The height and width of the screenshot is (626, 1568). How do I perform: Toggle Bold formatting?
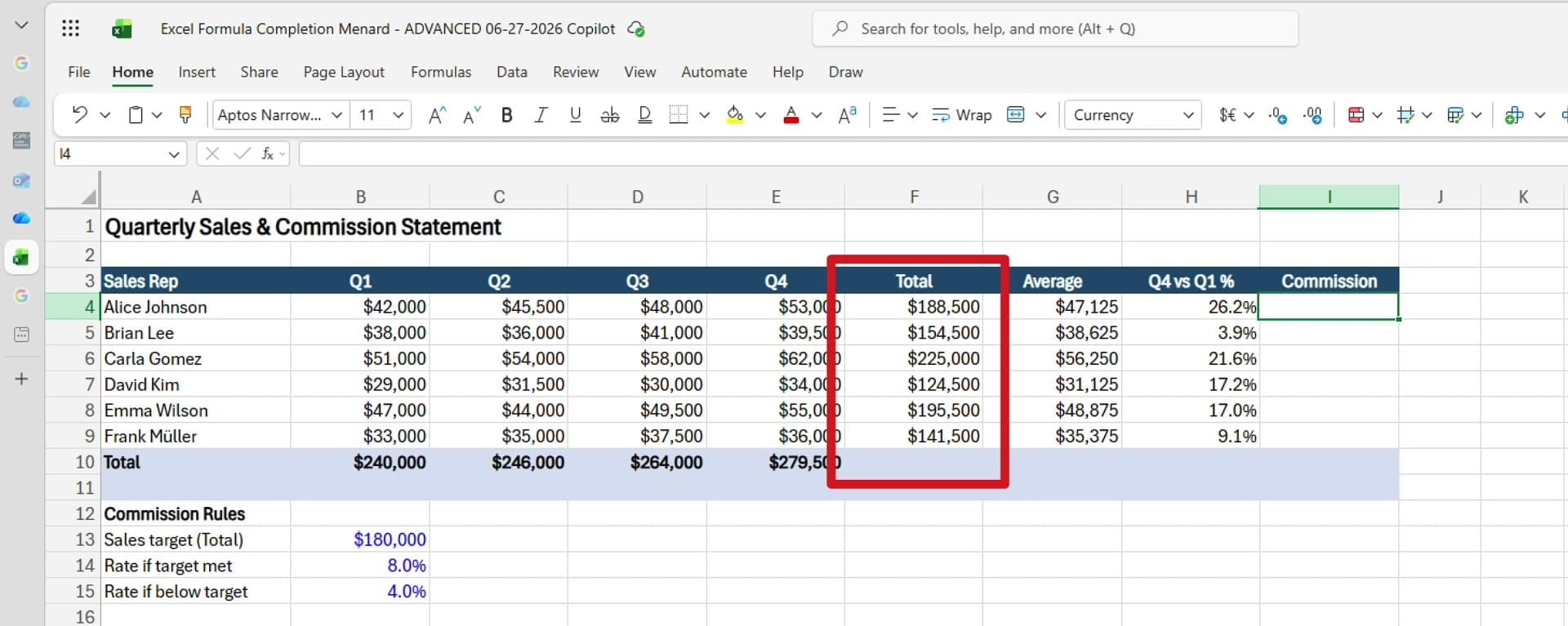pos(506,115)
